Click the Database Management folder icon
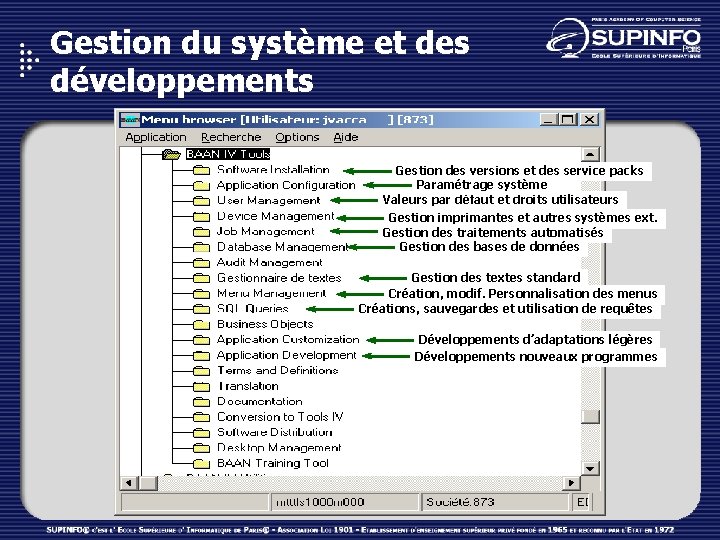720x540 pixels. click(201, 248)
